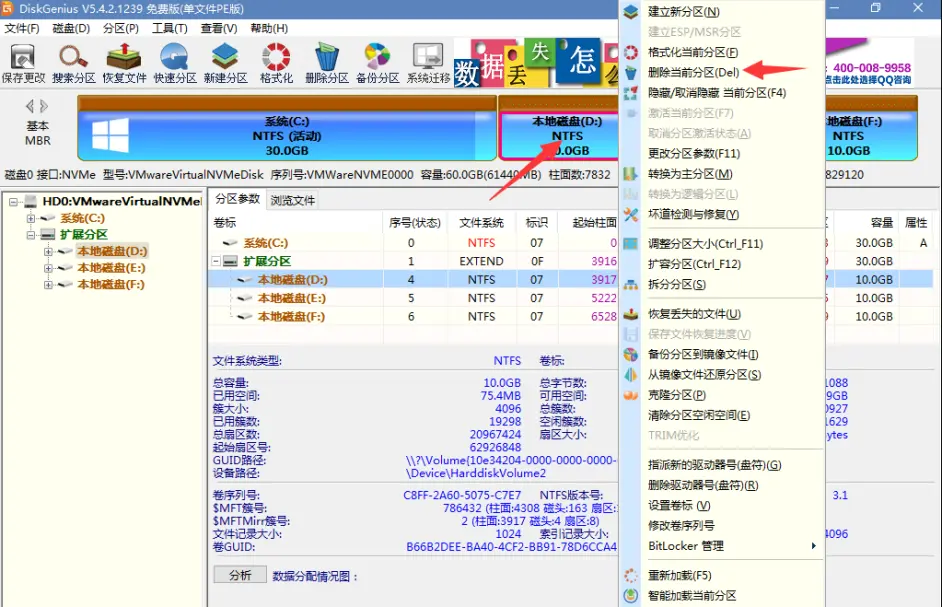Click the Save Changes (保存更改) toolbar icon

pos(23,63)
